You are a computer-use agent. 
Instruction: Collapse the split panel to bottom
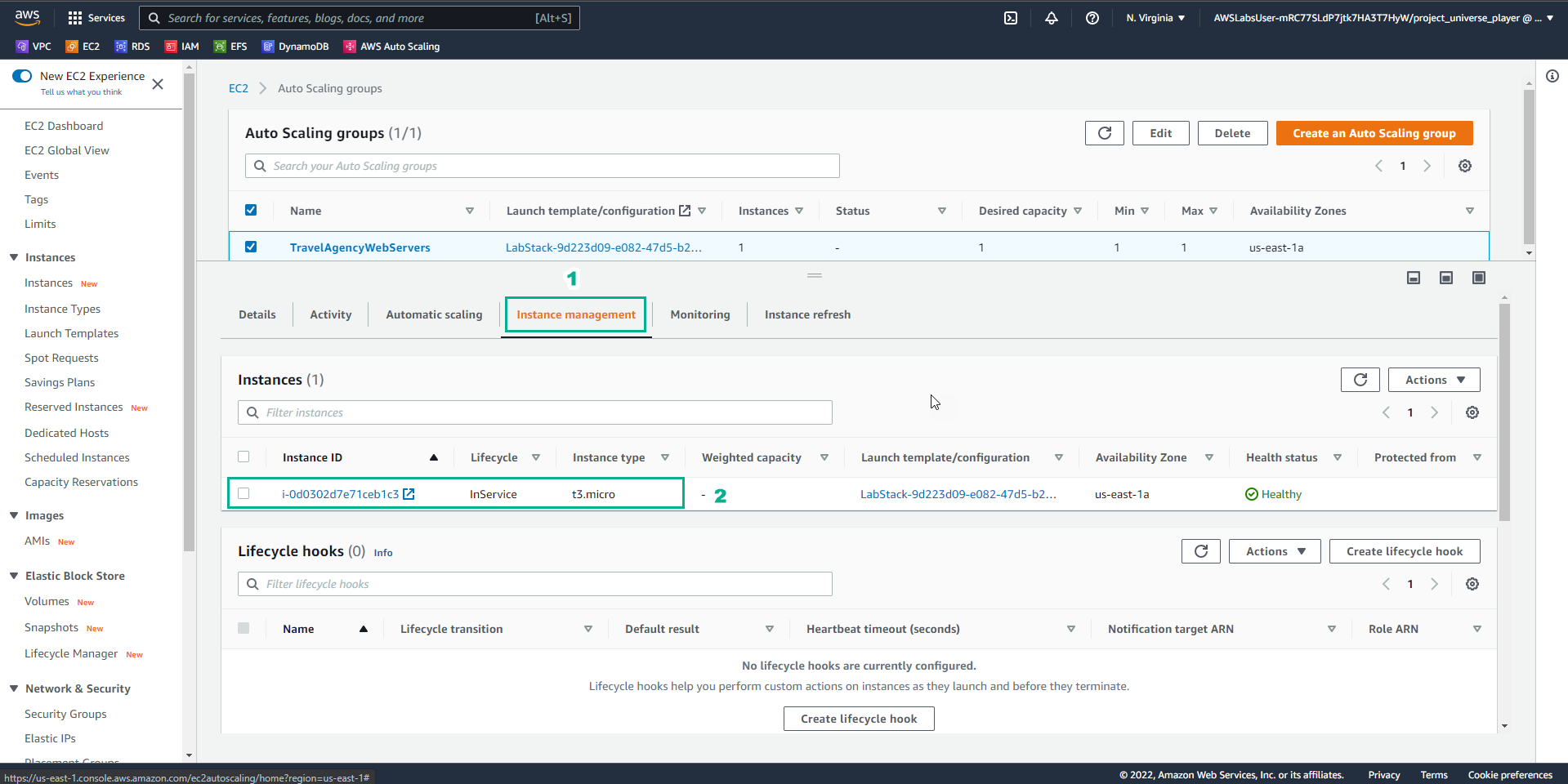click(x=1414, y=278)
